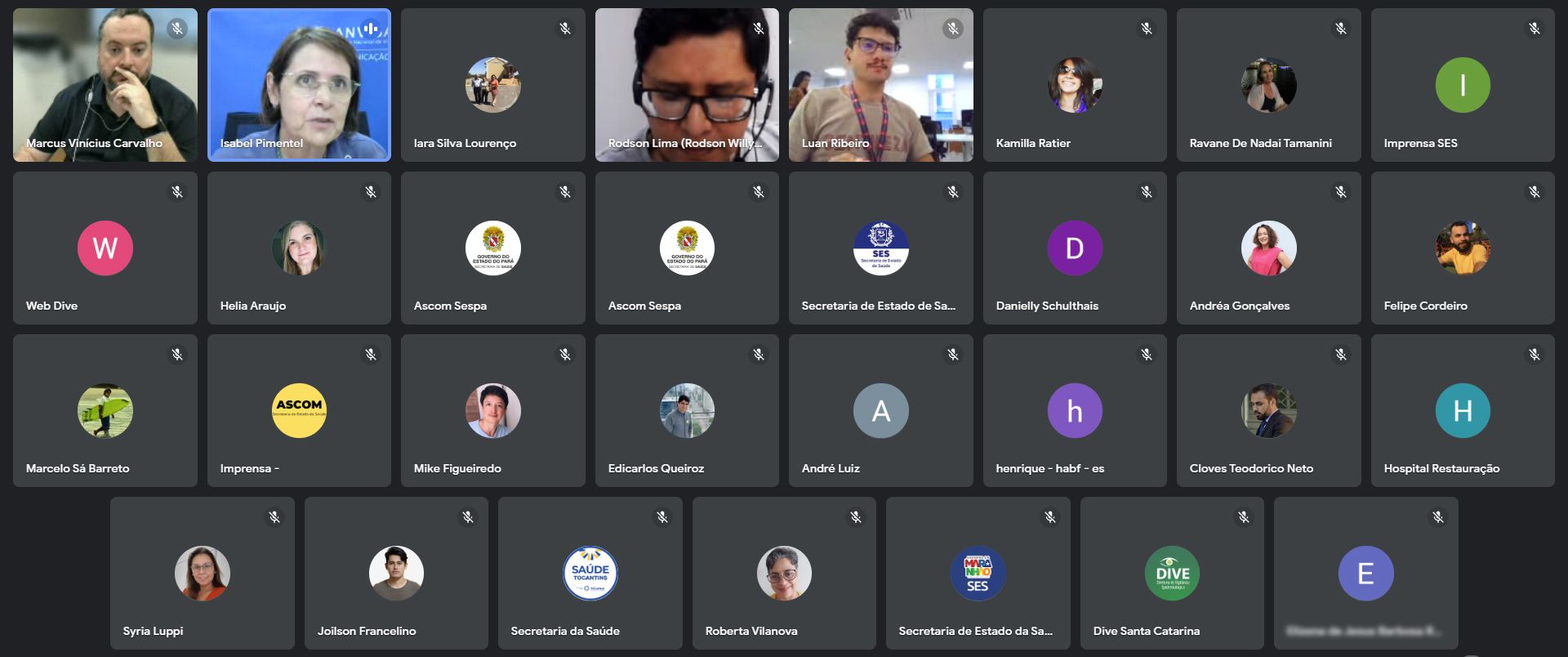Image resolution: width=1568 pixels, height=657 pixels.
Task: Click the muted mic icon on Marcus Vinícius Carvalho's tile
Action: pos(176,29)
